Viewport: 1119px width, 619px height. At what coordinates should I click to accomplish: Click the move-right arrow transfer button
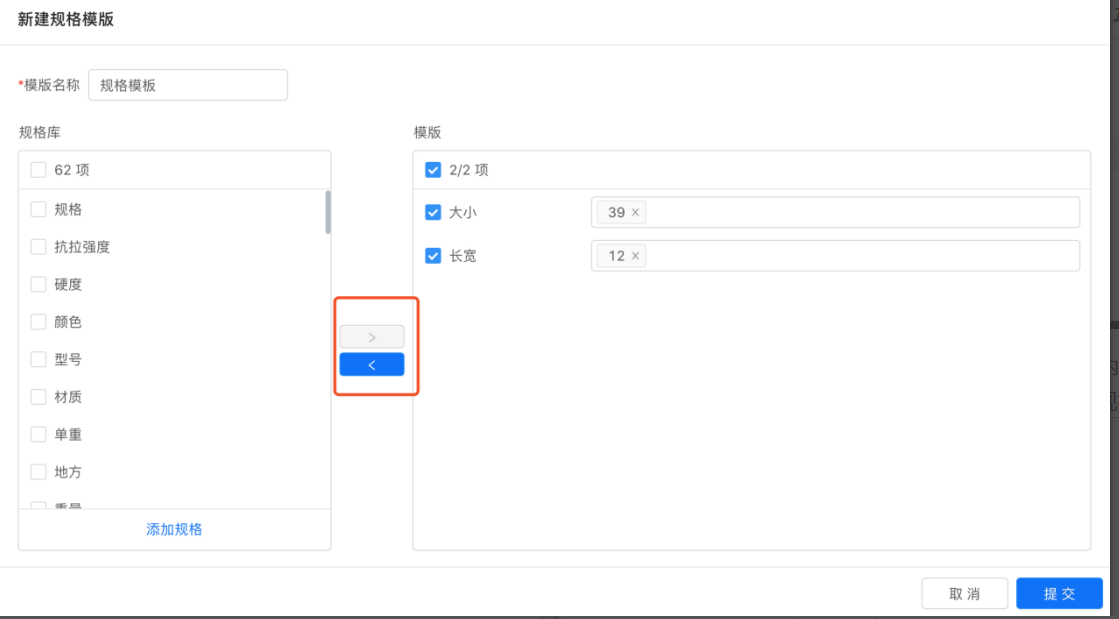point(372,337)
